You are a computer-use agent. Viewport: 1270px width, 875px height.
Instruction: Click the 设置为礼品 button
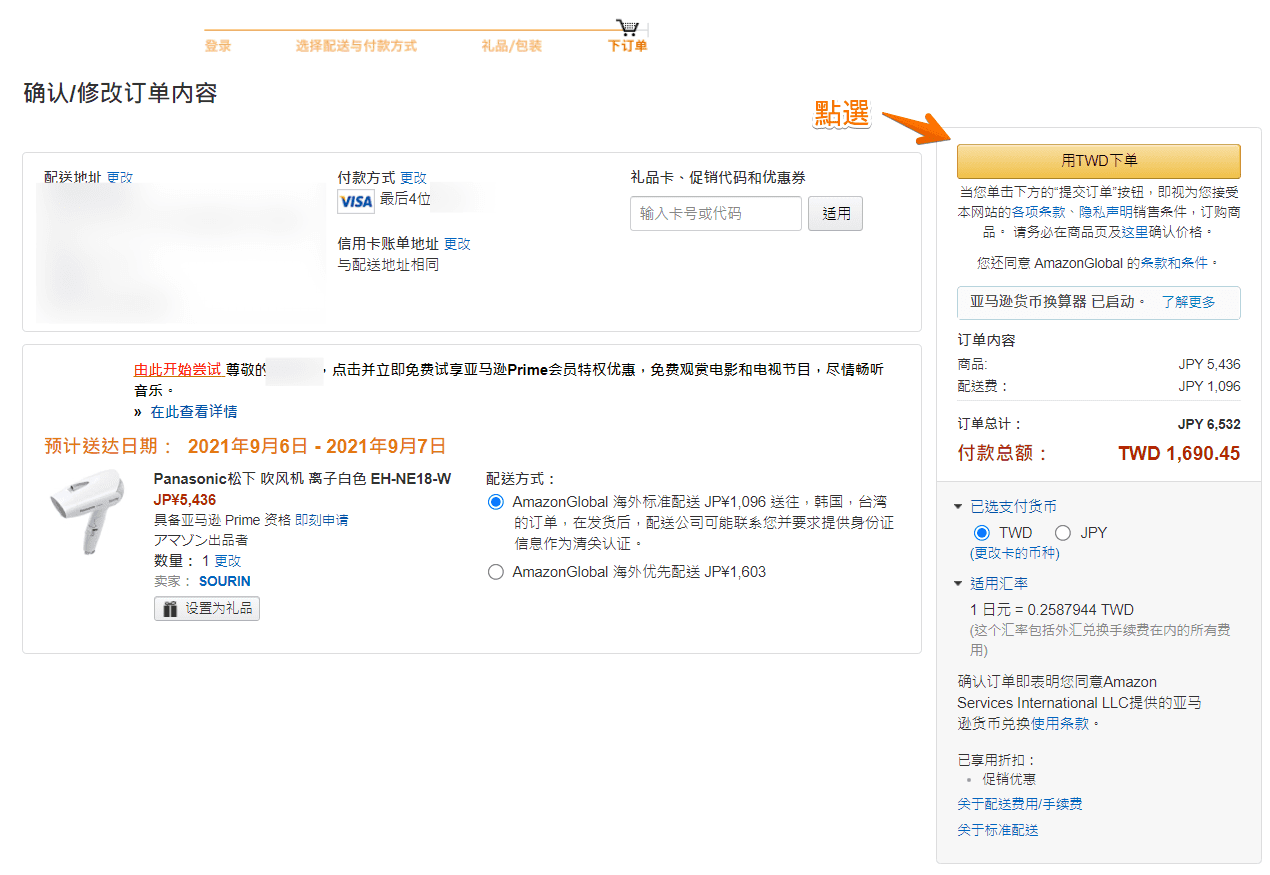click(x=207, y=608)
